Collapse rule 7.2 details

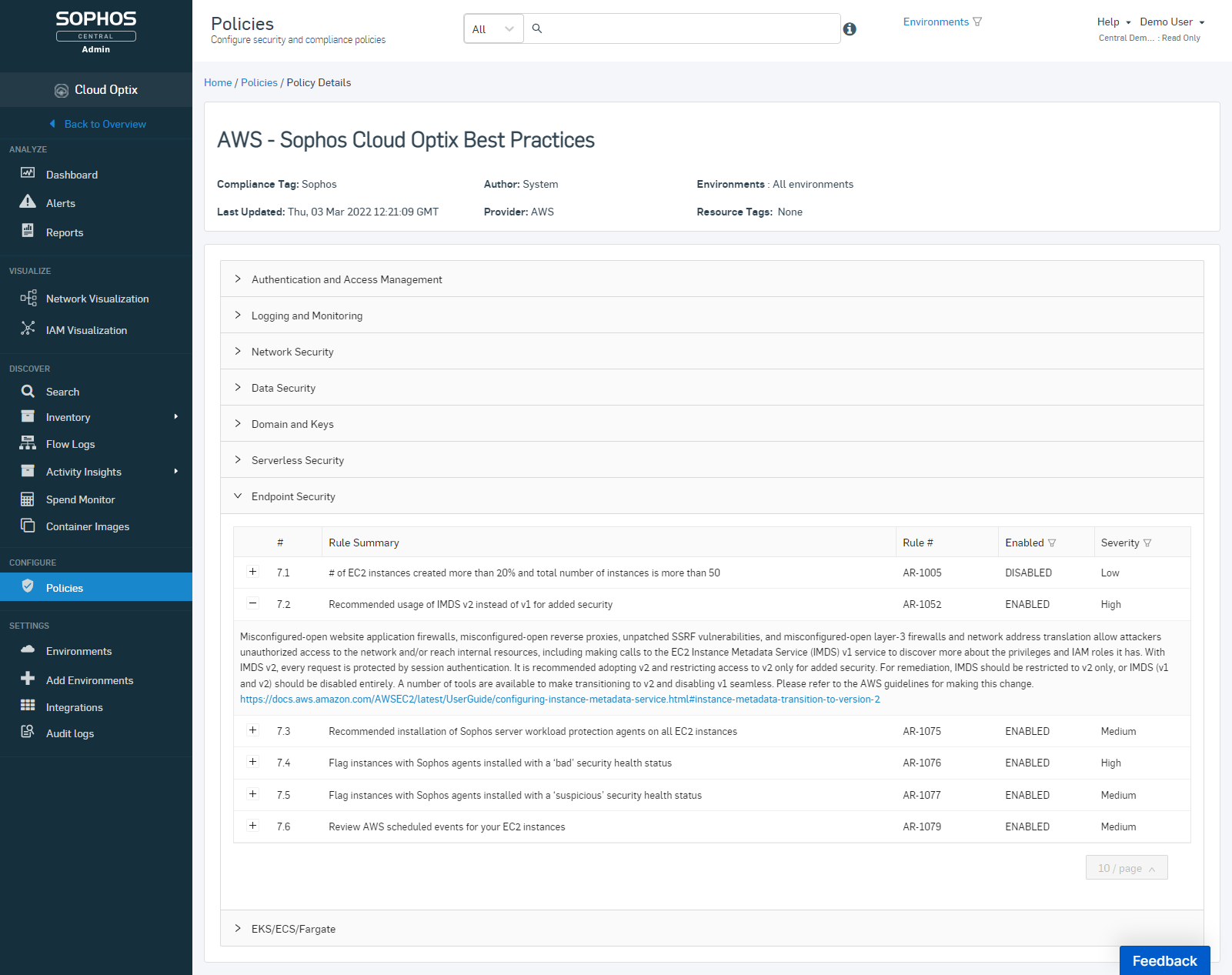point(252,603)
